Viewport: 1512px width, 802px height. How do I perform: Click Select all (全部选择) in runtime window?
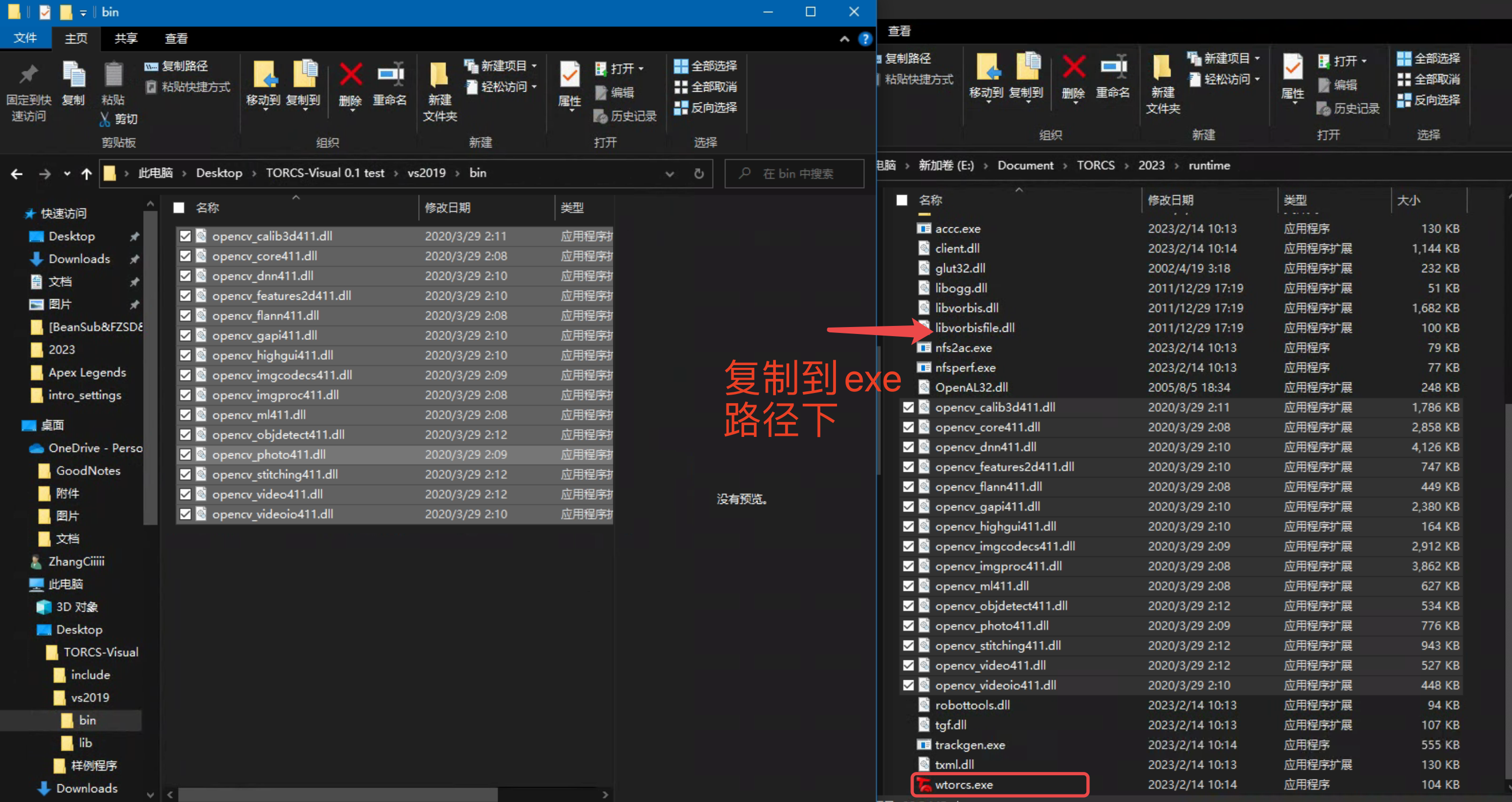(x=1429, y=58)
